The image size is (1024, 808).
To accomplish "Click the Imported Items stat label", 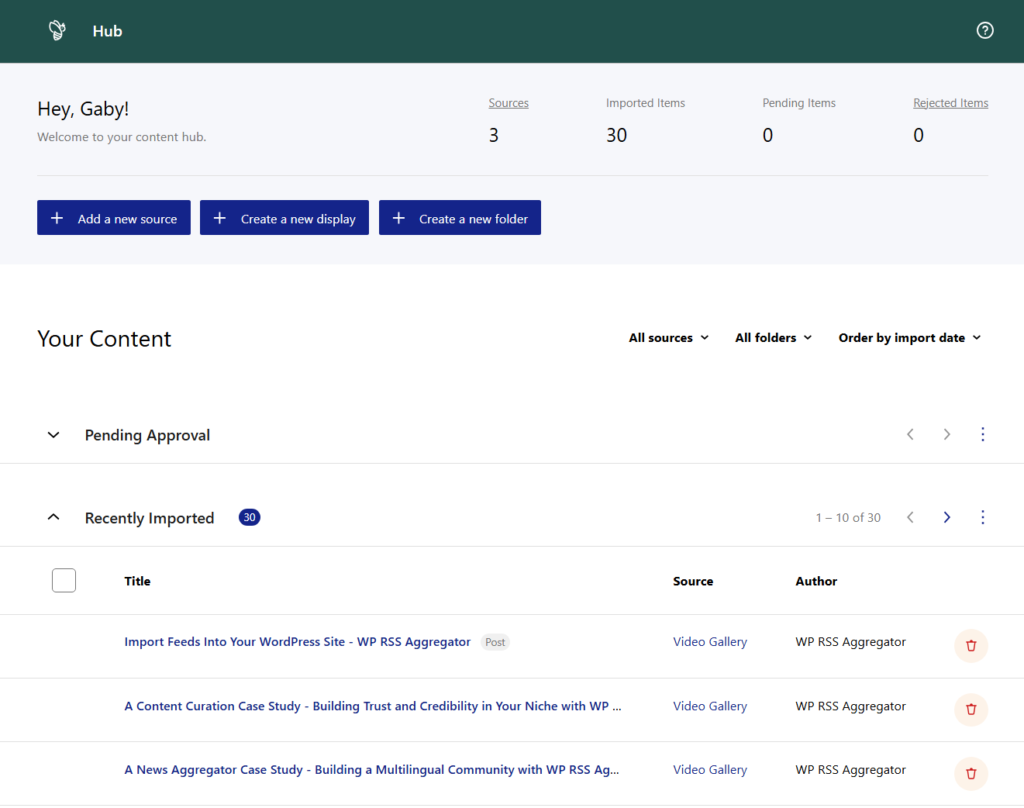I will pos(645,103).
